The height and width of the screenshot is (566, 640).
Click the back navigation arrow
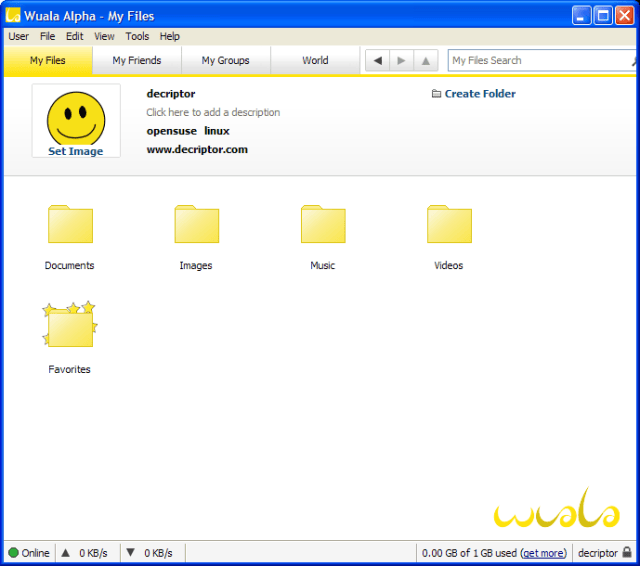(x=378, y=60)
